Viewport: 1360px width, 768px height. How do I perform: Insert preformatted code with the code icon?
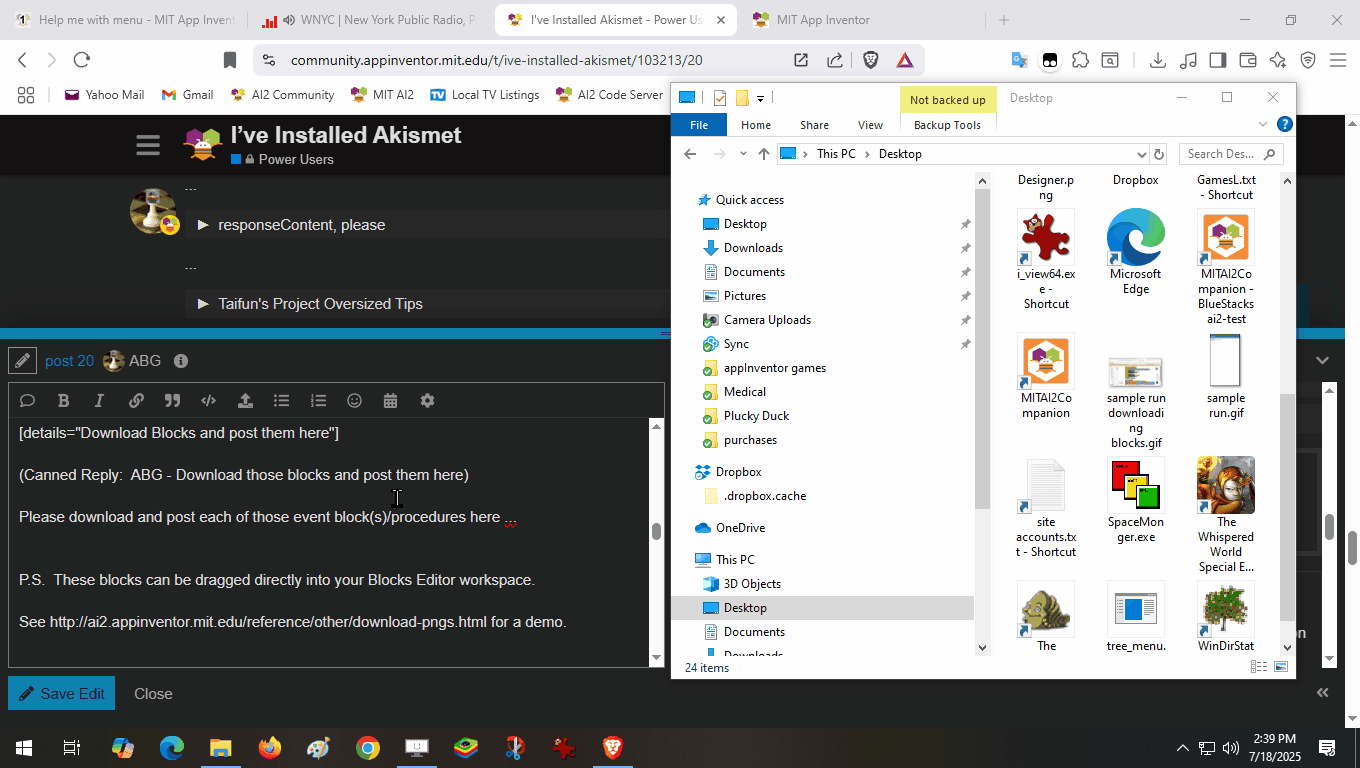208,401
